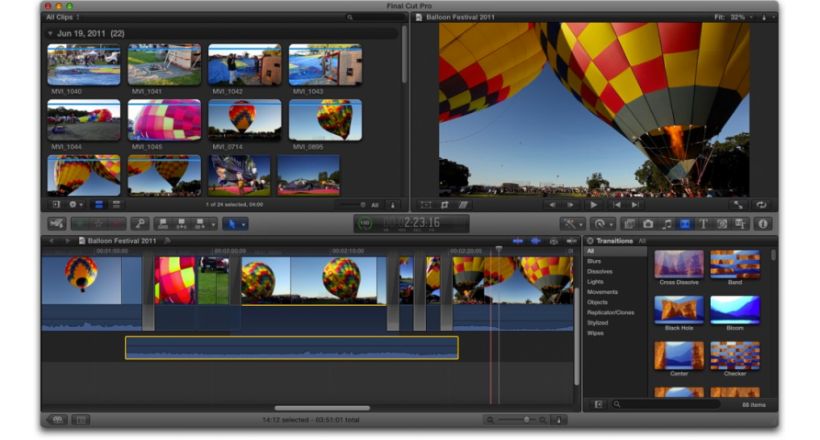Show the Music and Sound browser
The image size is (820, 440).
tap(667, 224)
